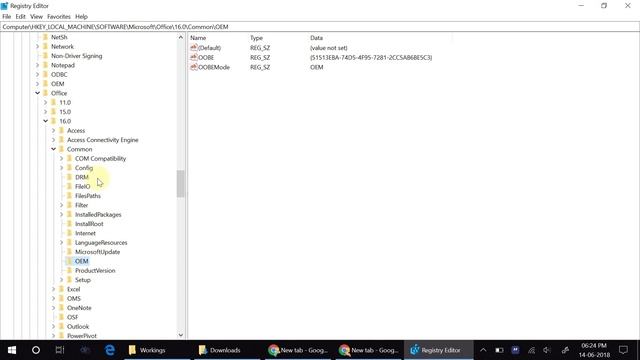This screenshot has width=640, height=360.
Task: Click the registry path address bar
Action: pos(320,27)
